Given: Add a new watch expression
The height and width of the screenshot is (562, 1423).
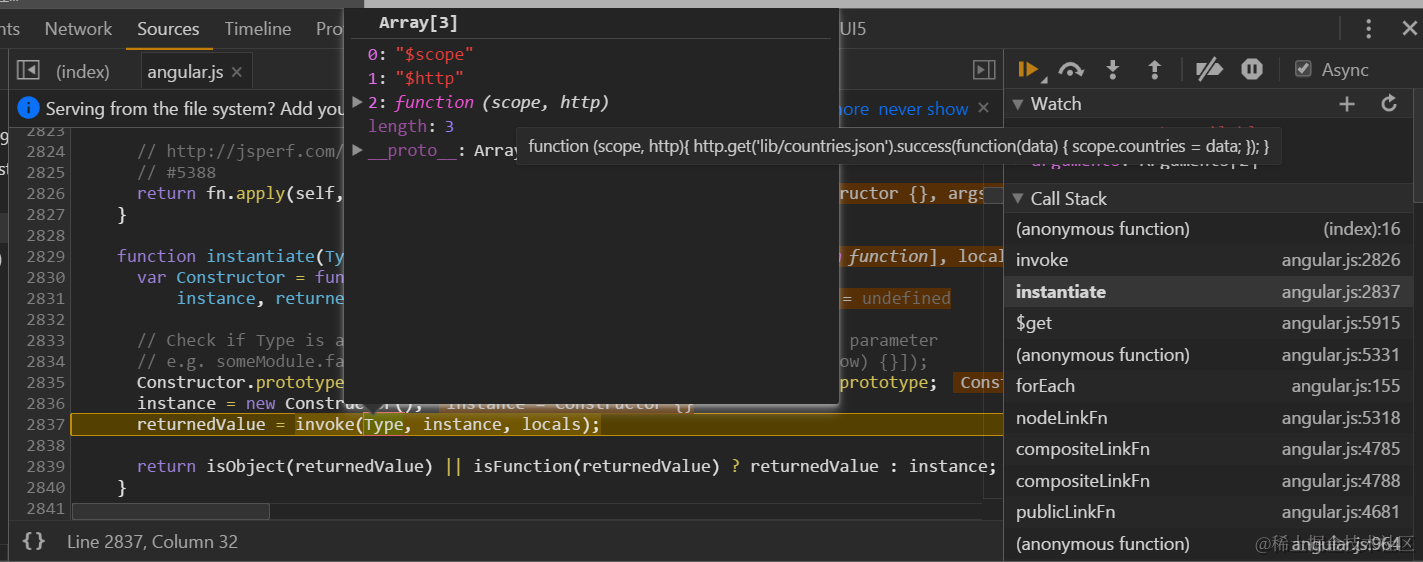Looking at the screenshot, I should (1347, 104).
